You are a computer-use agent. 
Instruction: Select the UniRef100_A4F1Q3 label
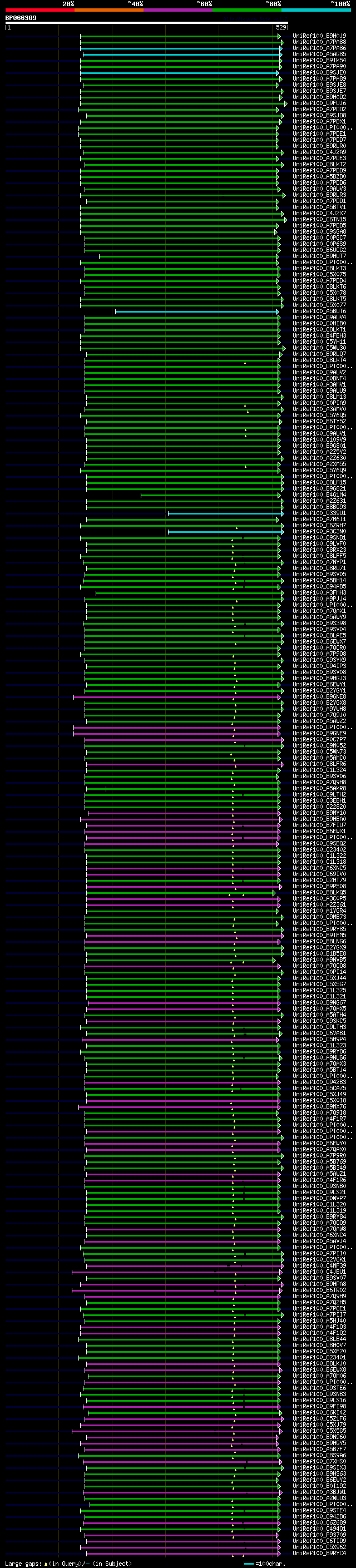[319, 1327]
